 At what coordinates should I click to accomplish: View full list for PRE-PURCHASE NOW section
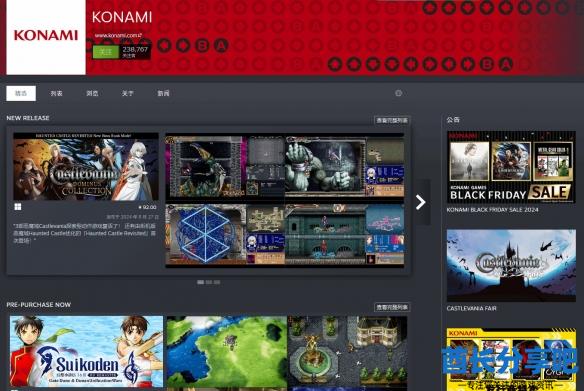pos(392,307)
